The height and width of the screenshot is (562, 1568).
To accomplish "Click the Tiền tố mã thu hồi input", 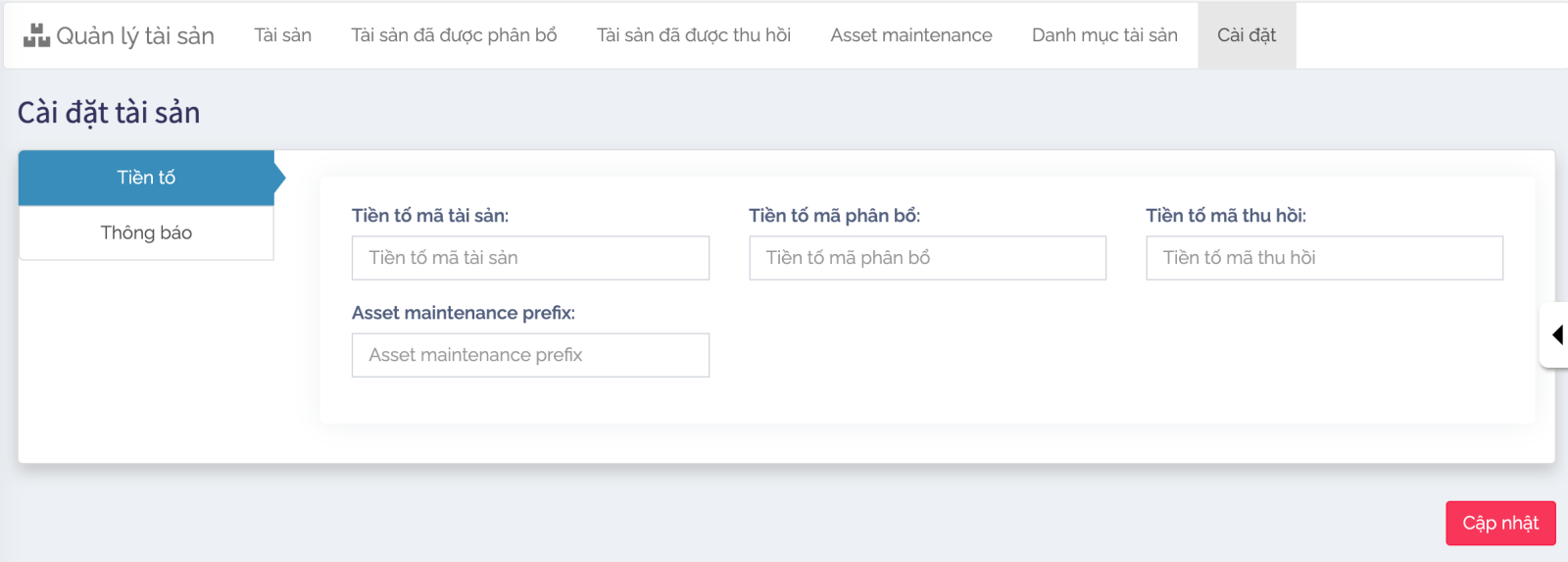I will [x=1323, y=258].
